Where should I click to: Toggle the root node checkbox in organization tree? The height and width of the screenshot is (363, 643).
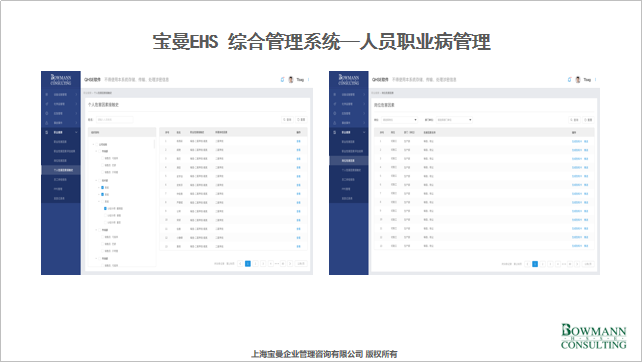(x=97, y=144)
